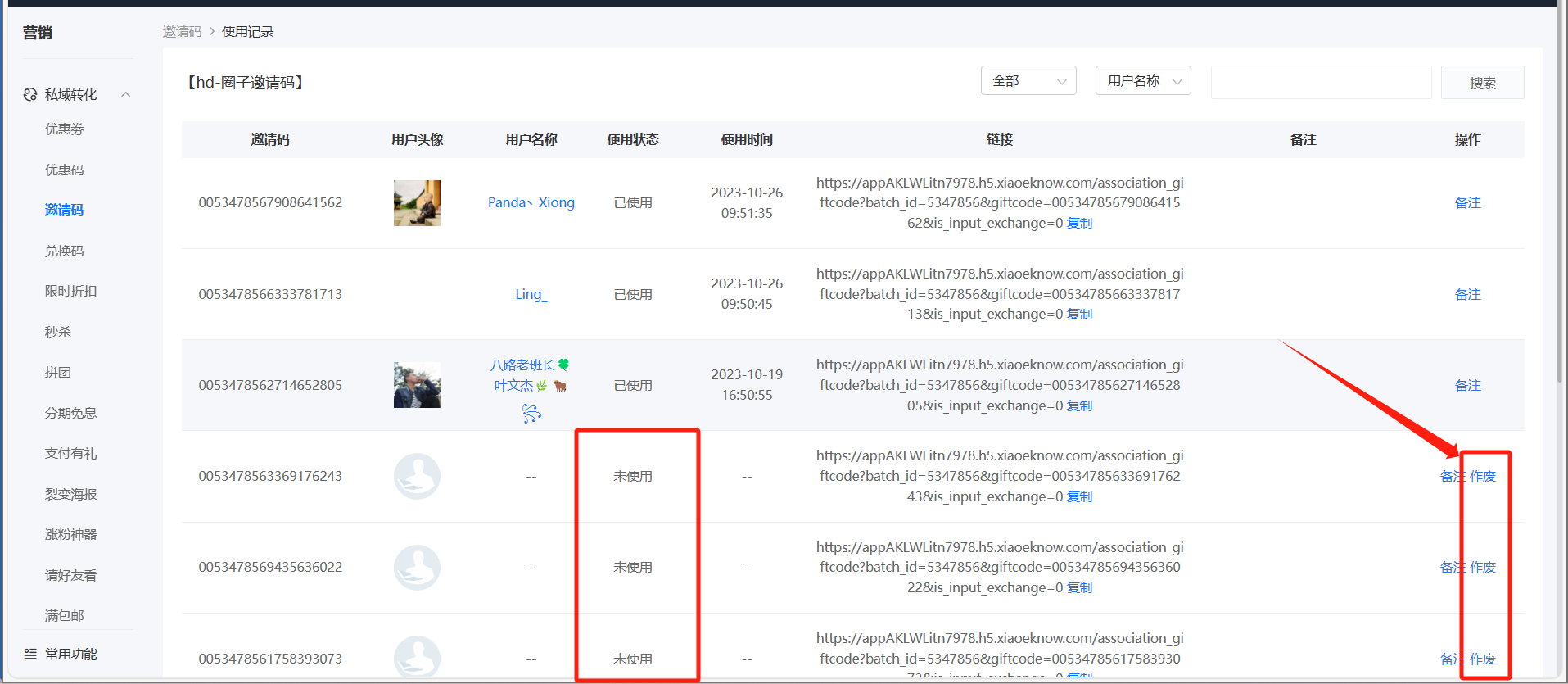Click default avatar for code ending 6022
The image size is (1568, 684).
pyautogui.click(x=417, y=567)
